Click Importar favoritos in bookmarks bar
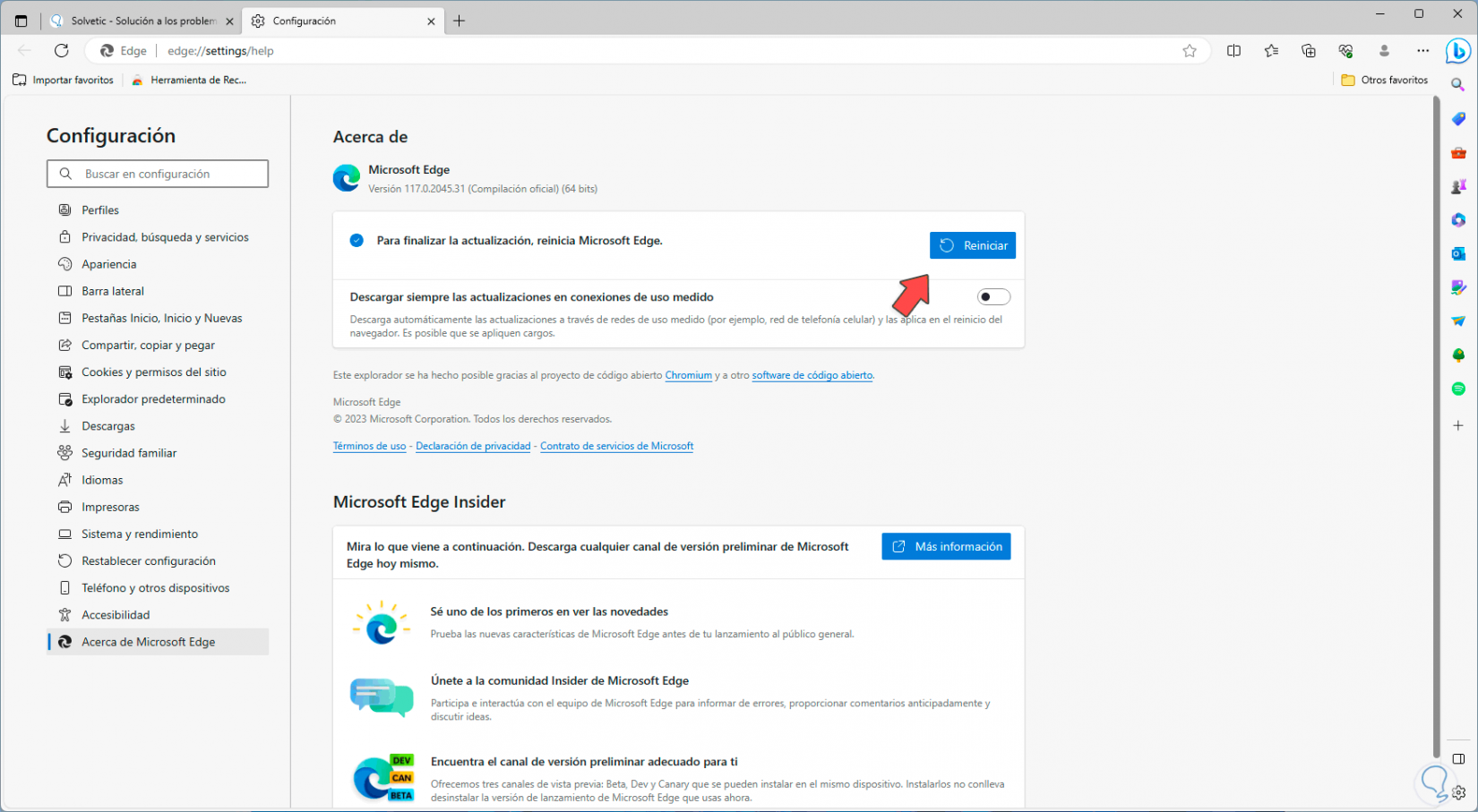The height and width of the screenshot is (812, 1478). point(64,80)
